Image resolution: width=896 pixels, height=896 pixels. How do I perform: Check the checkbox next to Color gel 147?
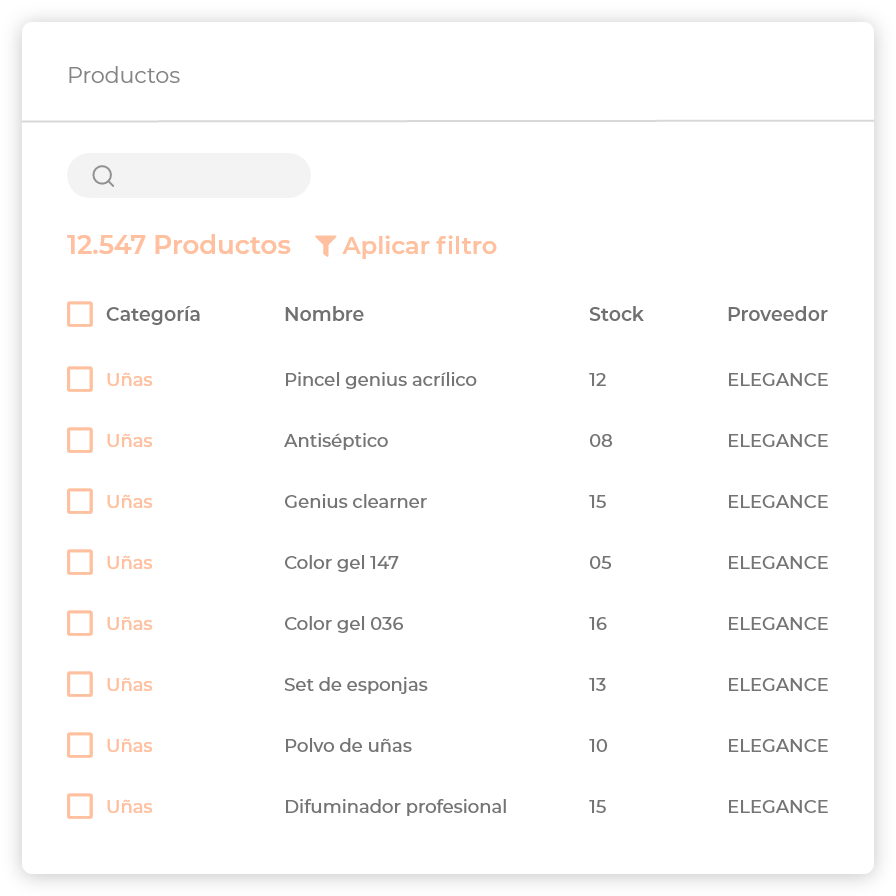[x=79, y=562]
